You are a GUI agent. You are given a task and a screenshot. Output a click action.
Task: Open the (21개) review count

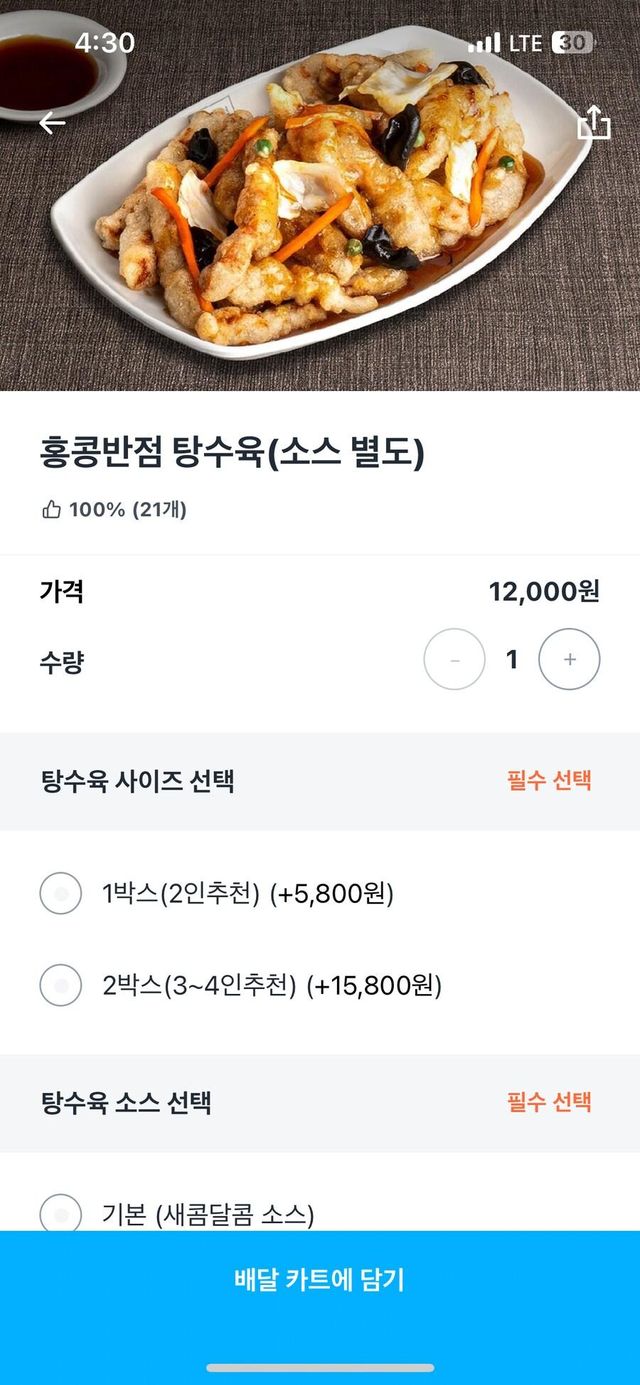(159, 510)
